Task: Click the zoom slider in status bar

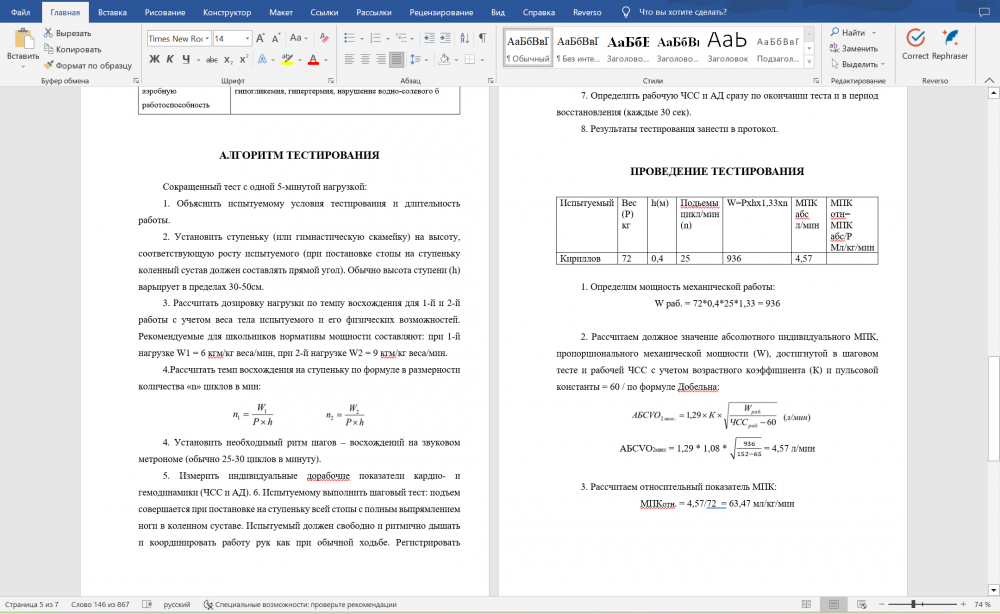Action: (x=915, y=604)
